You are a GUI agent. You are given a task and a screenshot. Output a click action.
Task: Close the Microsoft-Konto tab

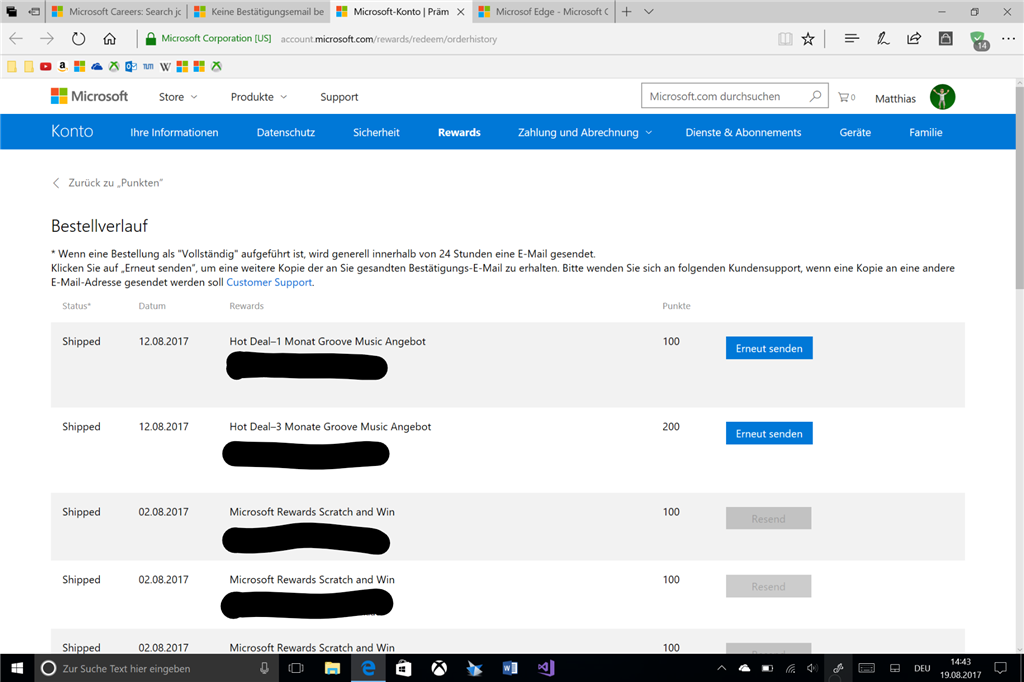[x=460, y=12]
